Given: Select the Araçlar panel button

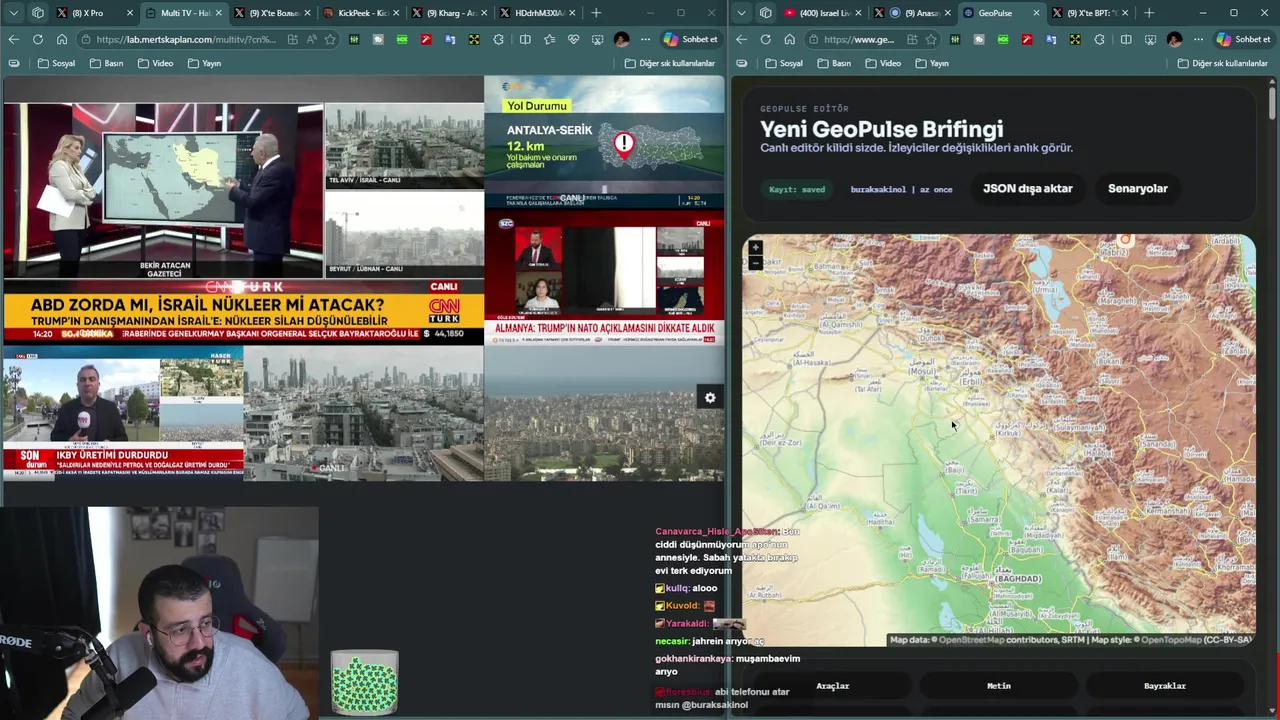Looking at the screenshot, I should click(x=832, y=686).
